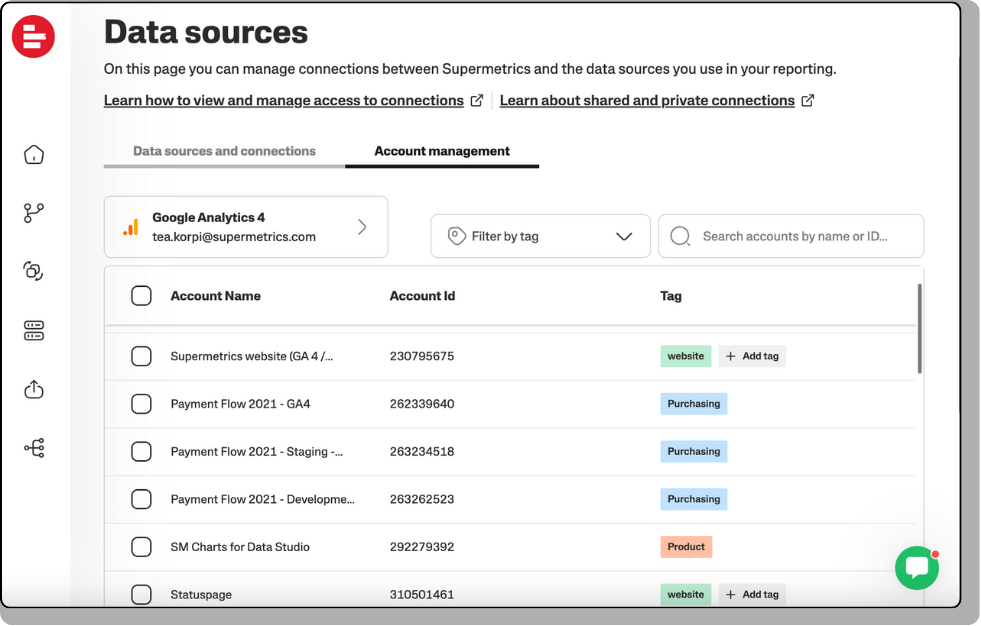Click tea.korpi@supermetrics.com email text
981x626 pixels.
point(234,237)
